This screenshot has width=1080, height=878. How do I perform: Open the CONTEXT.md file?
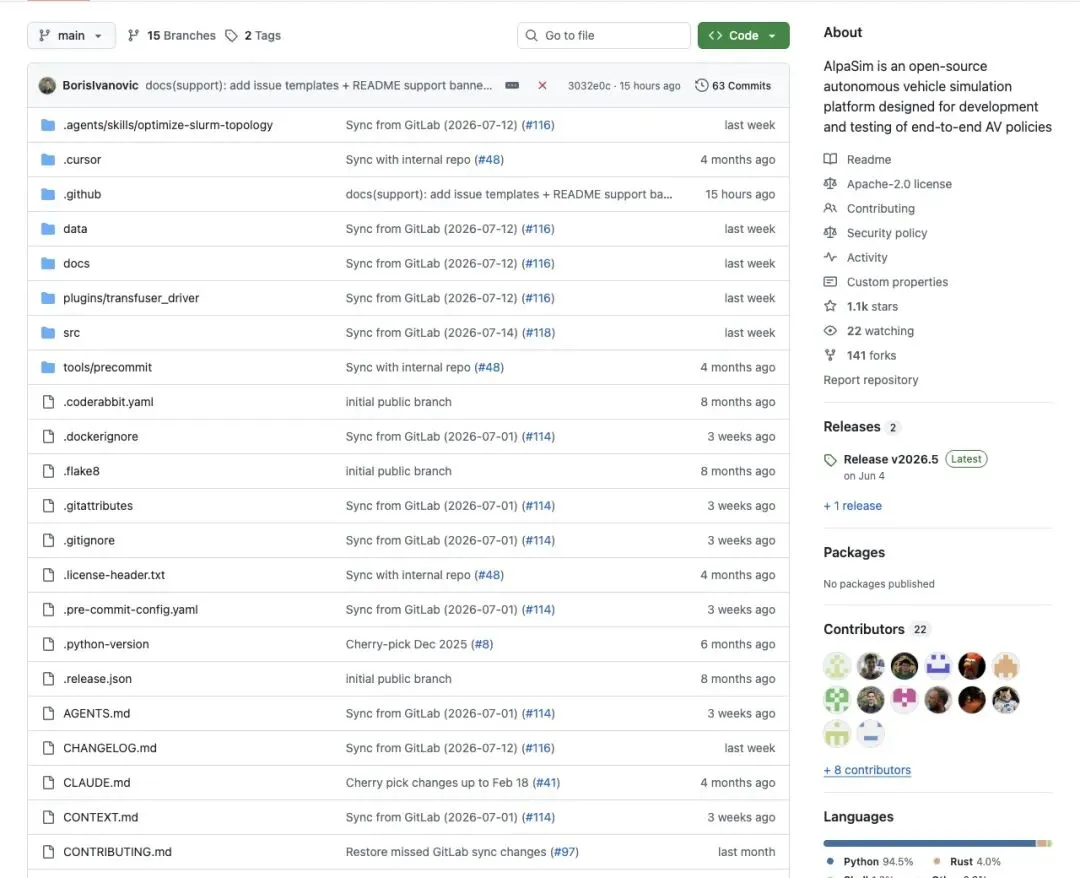click(x=101, y=817)
